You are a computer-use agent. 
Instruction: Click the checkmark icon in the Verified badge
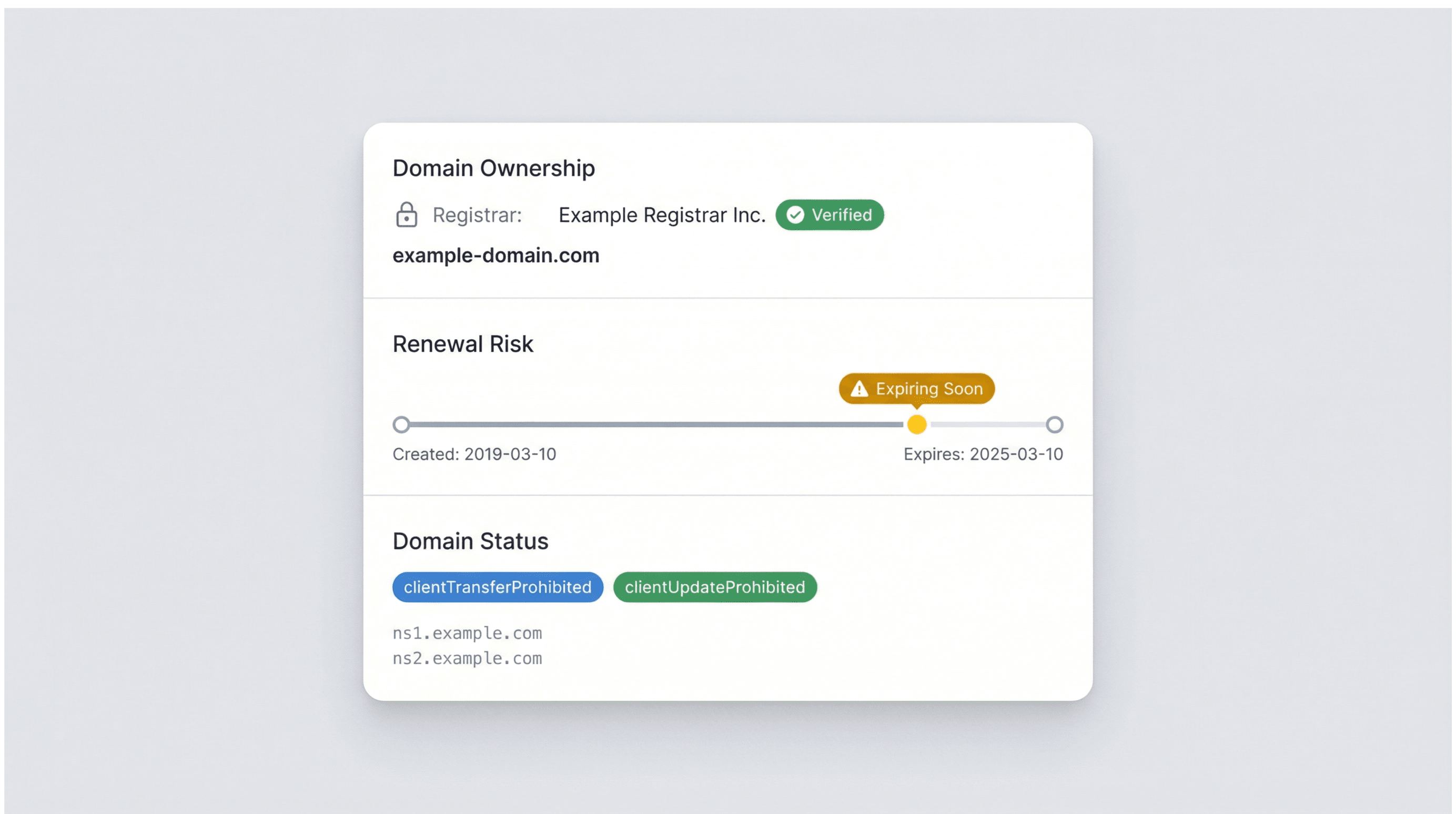coord(795,215)
